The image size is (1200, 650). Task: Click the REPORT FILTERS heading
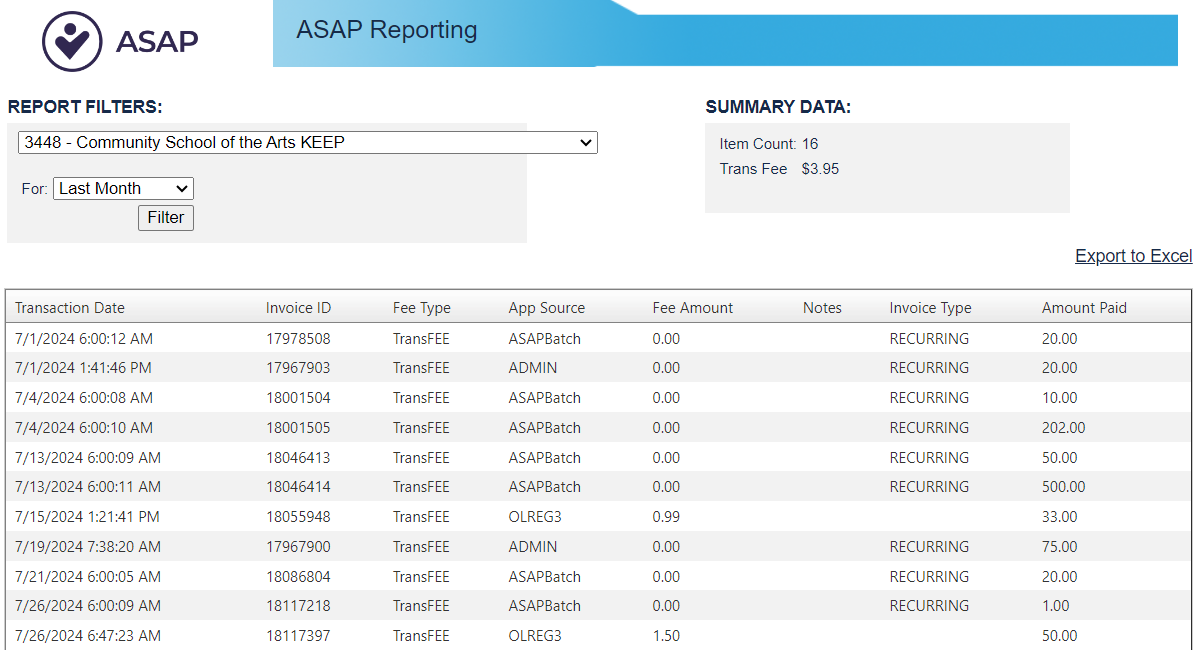pyautogui.click(x=85, y=107)
